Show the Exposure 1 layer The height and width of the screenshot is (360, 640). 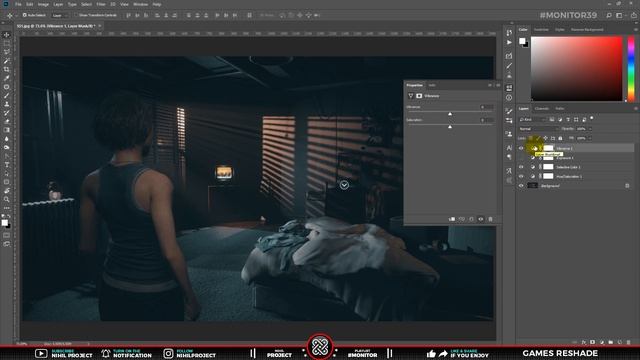[x=521, y=158]
